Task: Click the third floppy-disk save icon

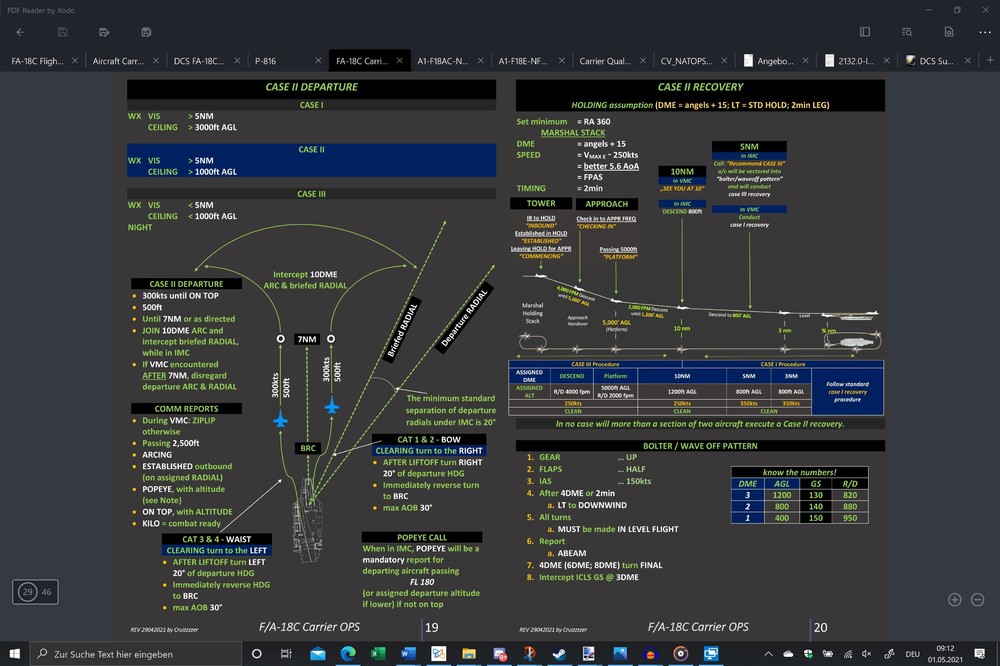Action: (x=146, y=32)
